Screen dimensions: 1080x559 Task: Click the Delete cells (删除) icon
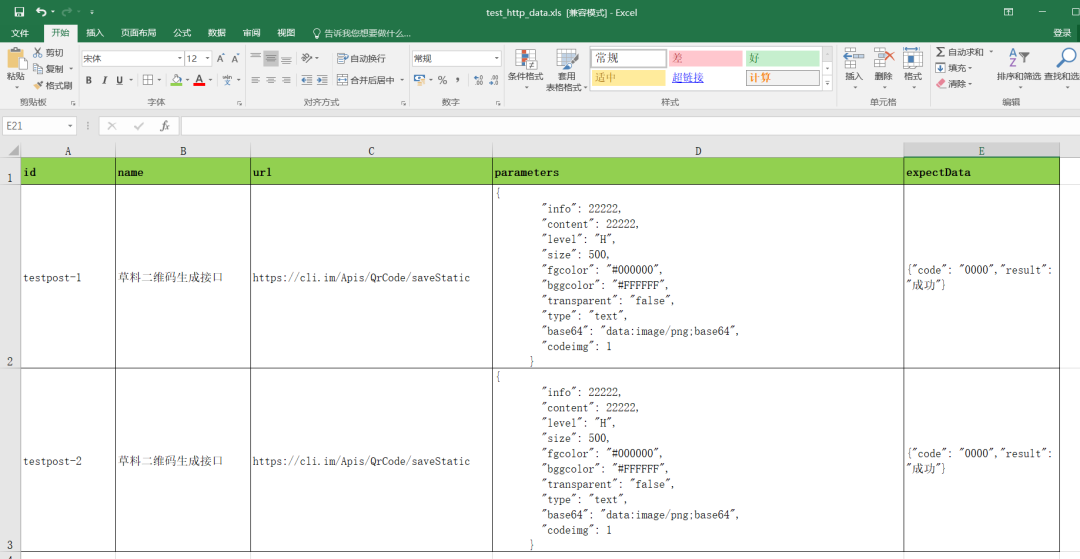[x=884, y=59]
